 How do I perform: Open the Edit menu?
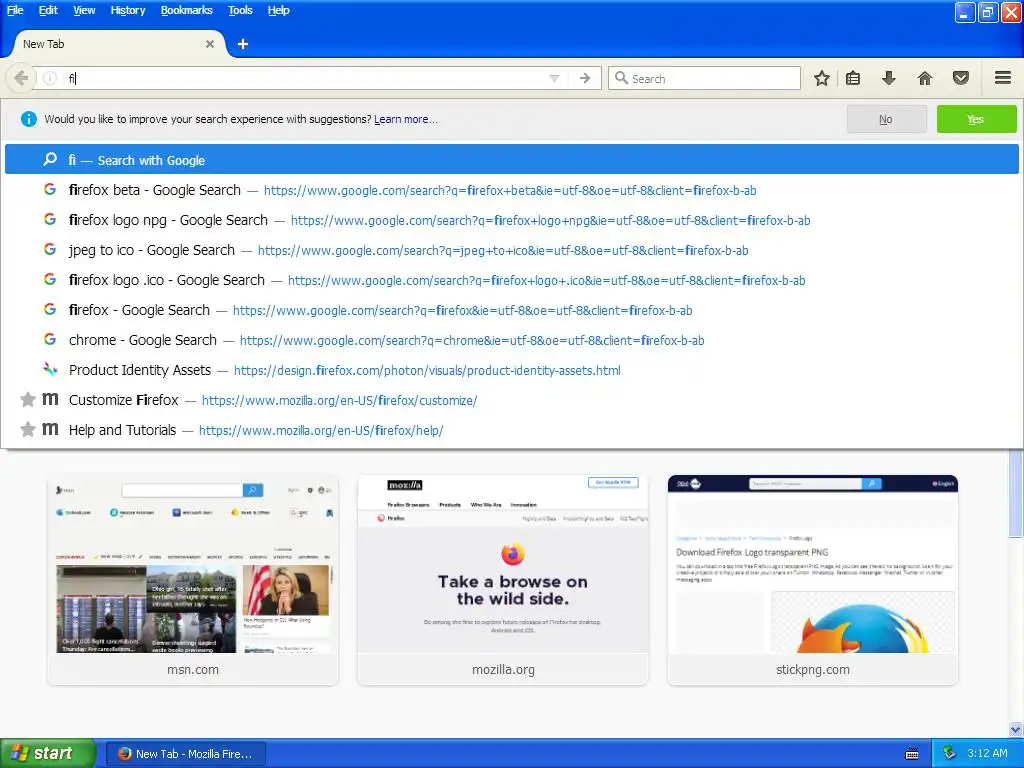point(48,10)
